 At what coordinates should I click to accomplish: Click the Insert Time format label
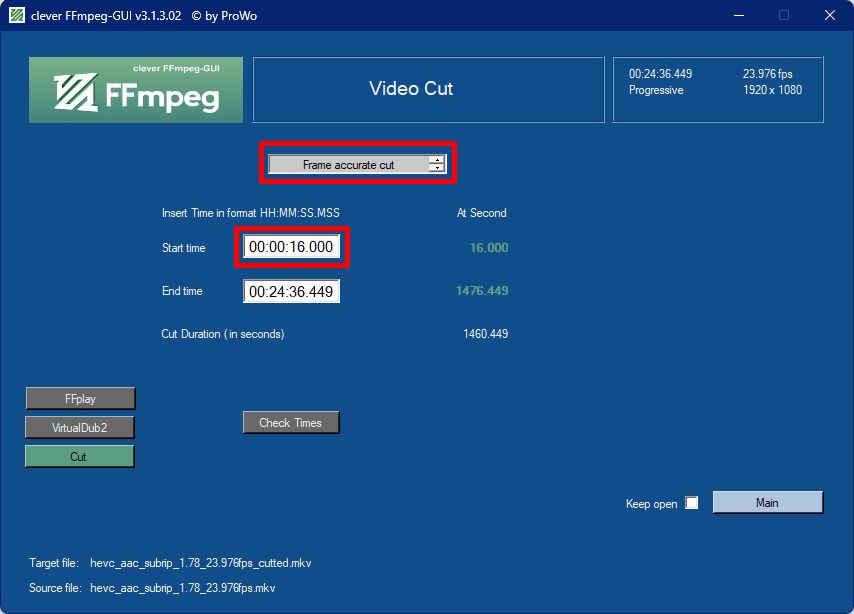[251, 213]
